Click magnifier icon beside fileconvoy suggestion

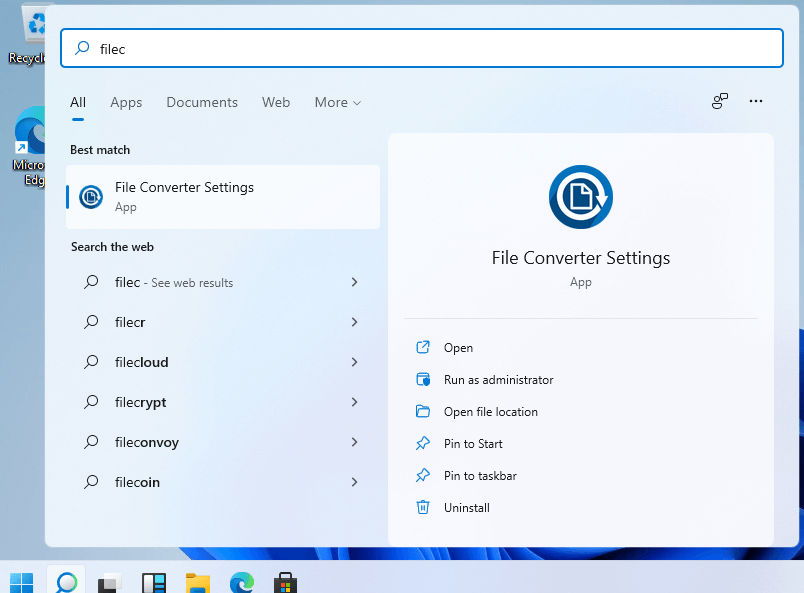pos(91,442)
